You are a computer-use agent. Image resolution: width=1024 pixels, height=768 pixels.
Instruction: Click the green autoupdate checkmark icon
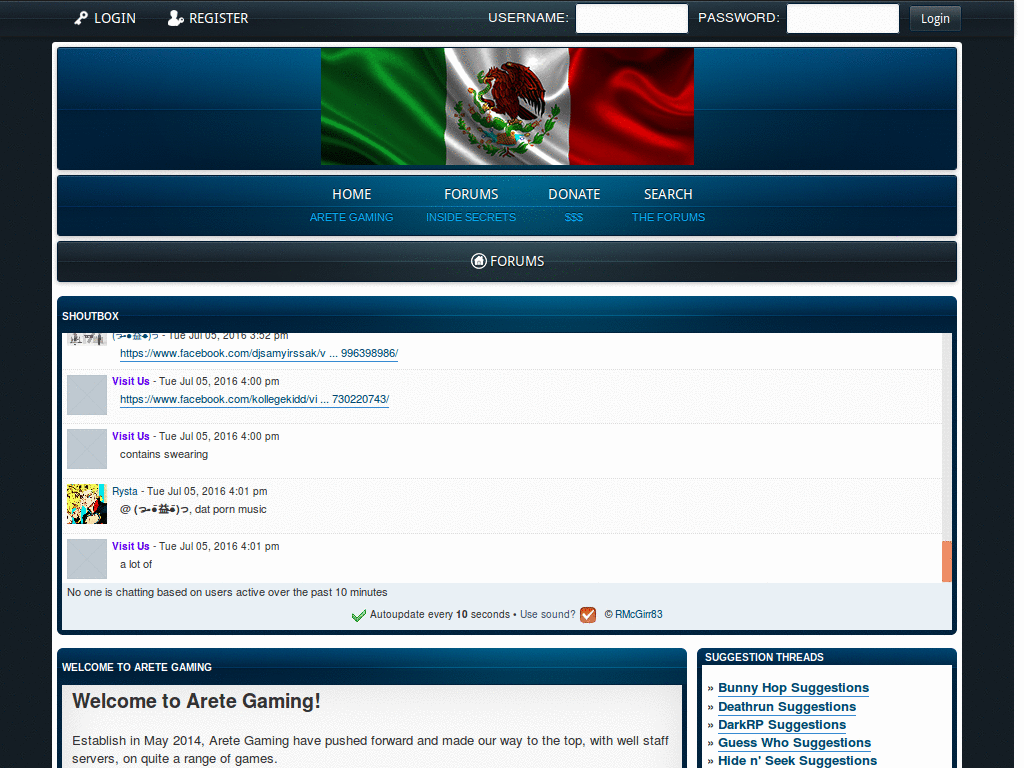tap(359, 615)
